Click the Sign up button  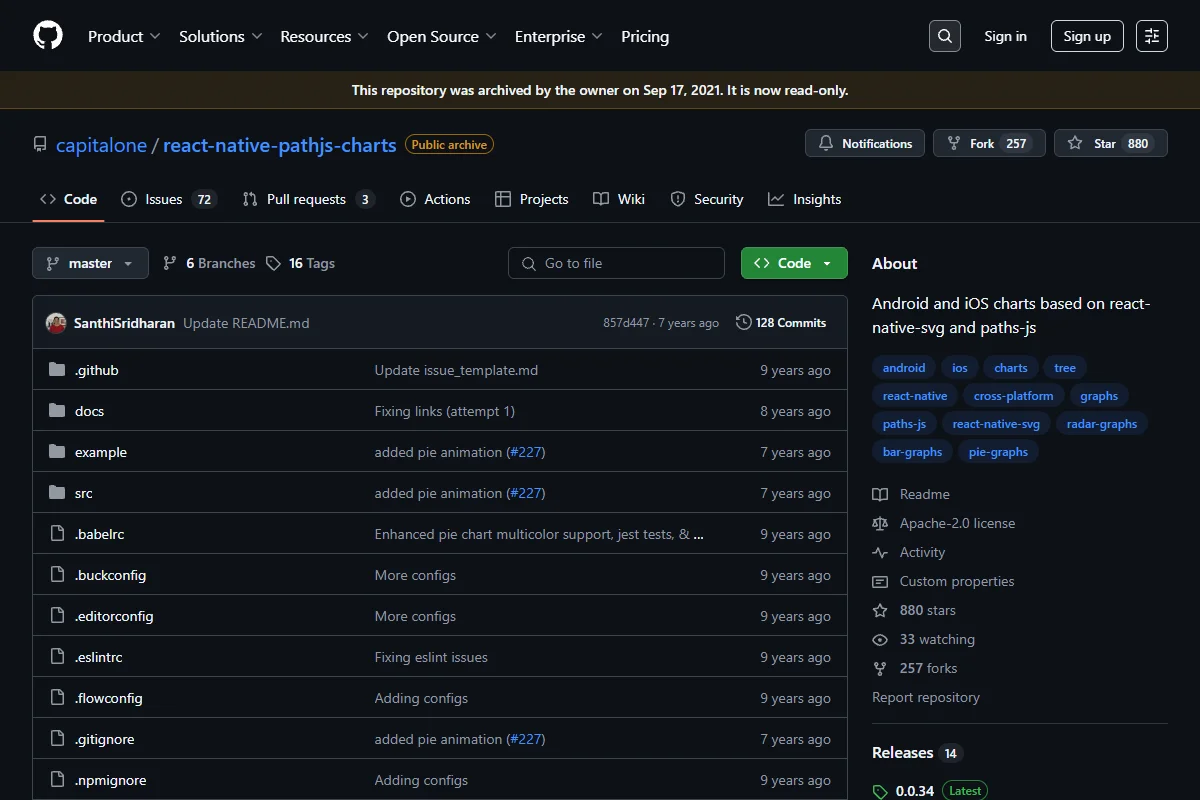point(1087,36)
